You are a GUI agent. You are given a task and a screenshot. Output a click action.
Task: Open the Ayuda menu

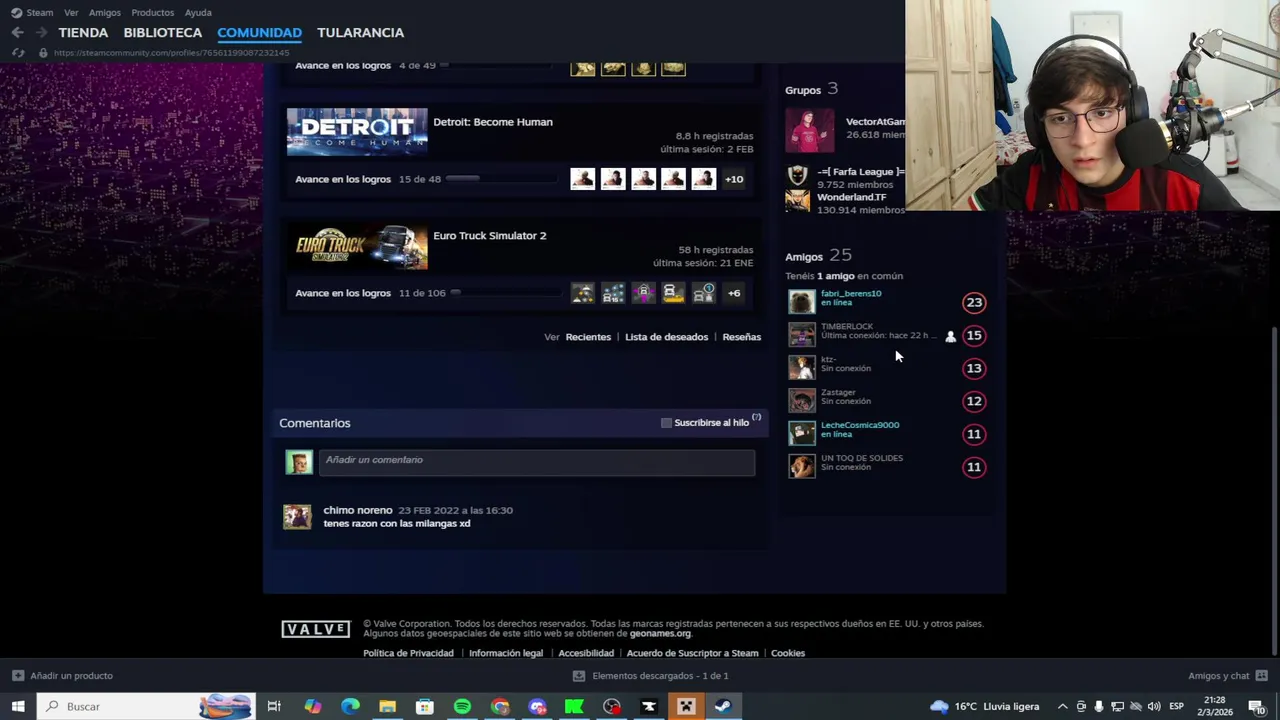(198, 12)
